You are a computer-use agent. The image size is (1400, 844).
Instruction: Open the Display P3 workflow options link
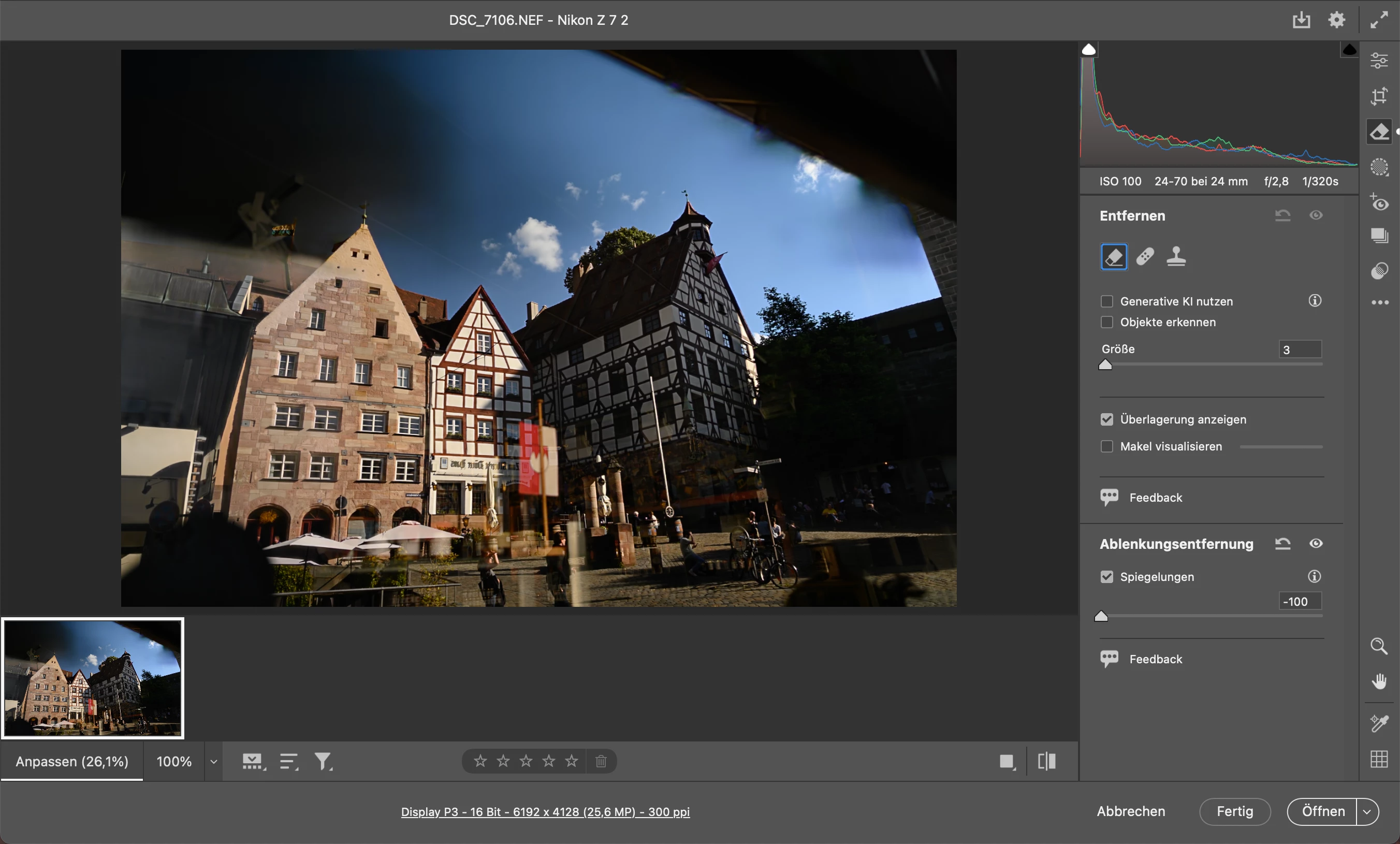(545, 812)
